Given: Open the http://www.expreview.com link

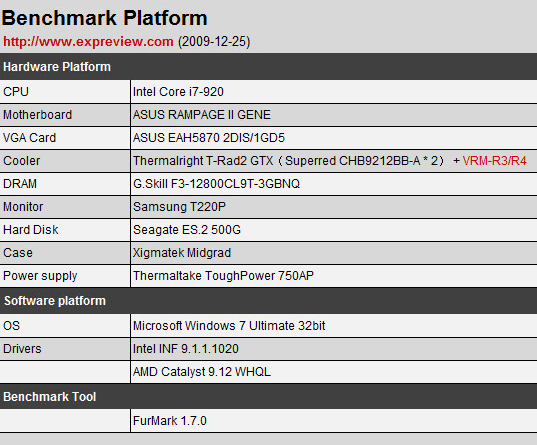Looking at the screenshot, I should pos(88,42).
